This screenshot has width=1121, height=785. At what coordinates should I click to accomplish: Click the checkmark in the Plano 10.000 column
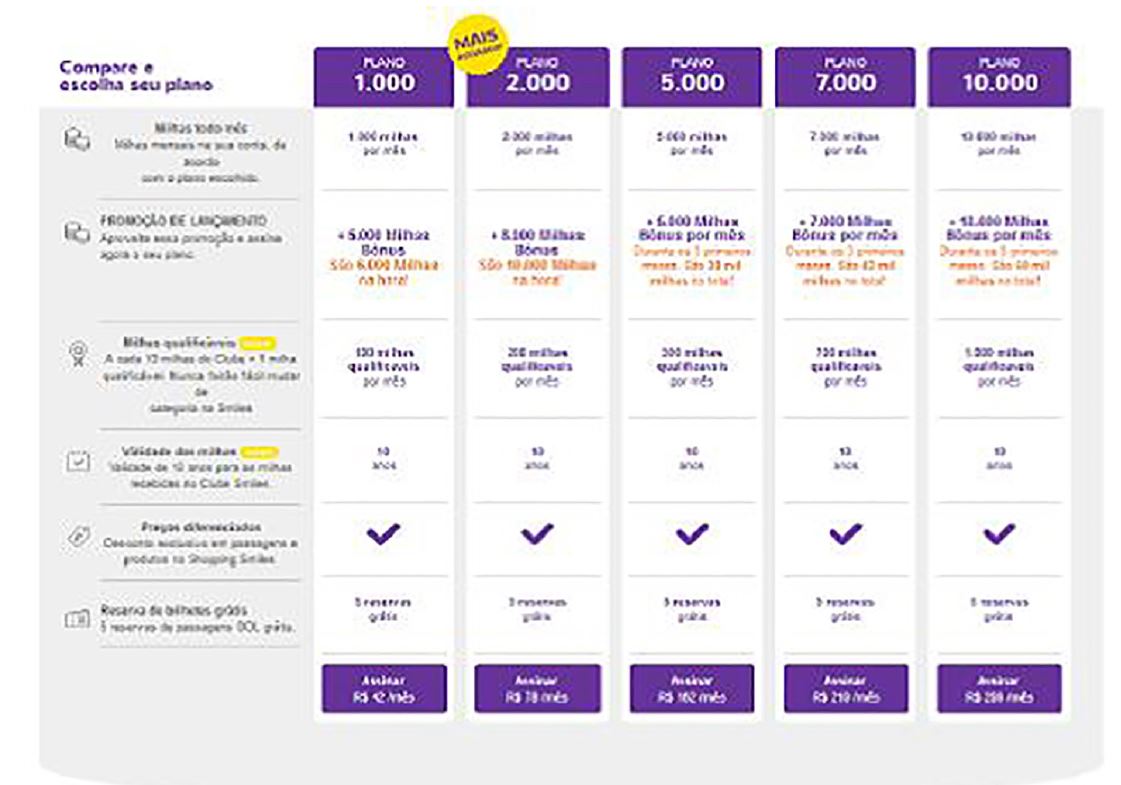coord(998,535)
